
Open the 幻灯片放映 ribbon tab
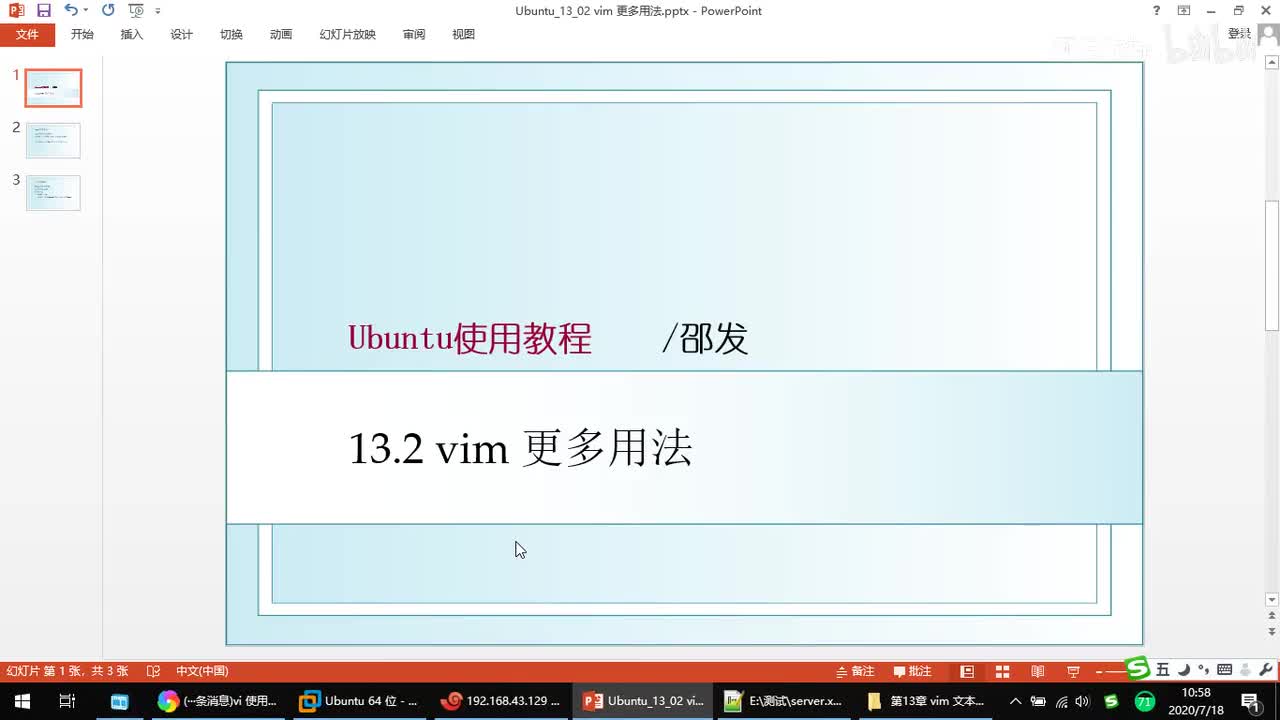[348, 34]
